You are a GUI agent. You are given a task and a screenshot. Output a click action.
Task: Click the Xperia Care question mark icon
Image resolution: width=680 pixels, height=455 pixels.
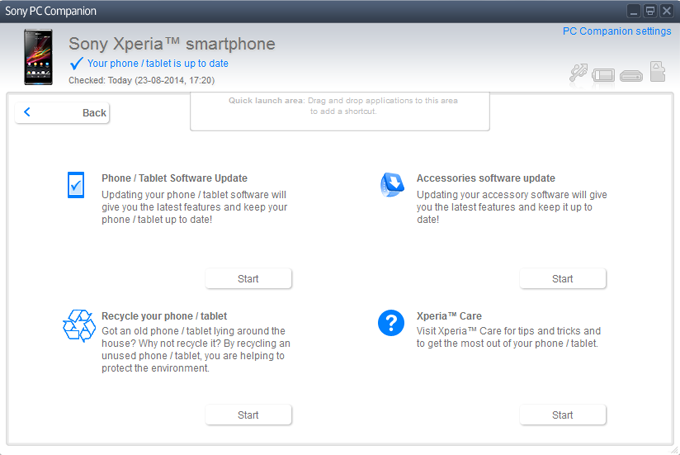click(x=391, y=323)
